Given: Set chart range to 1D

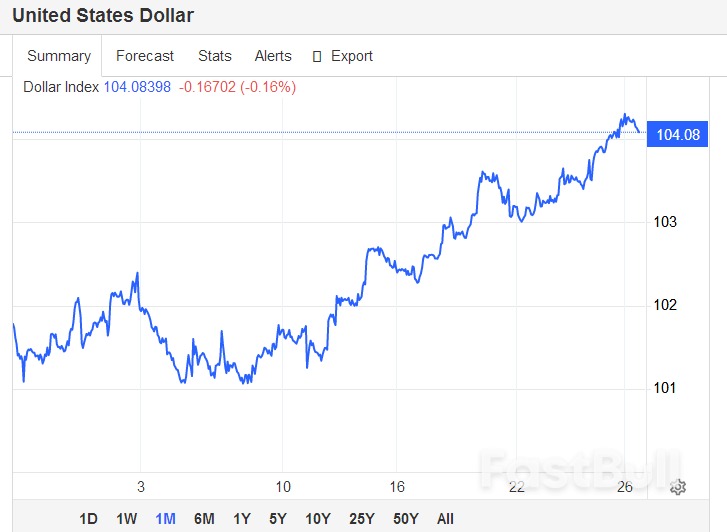Looking at the screenshot, I should point(89,518).
